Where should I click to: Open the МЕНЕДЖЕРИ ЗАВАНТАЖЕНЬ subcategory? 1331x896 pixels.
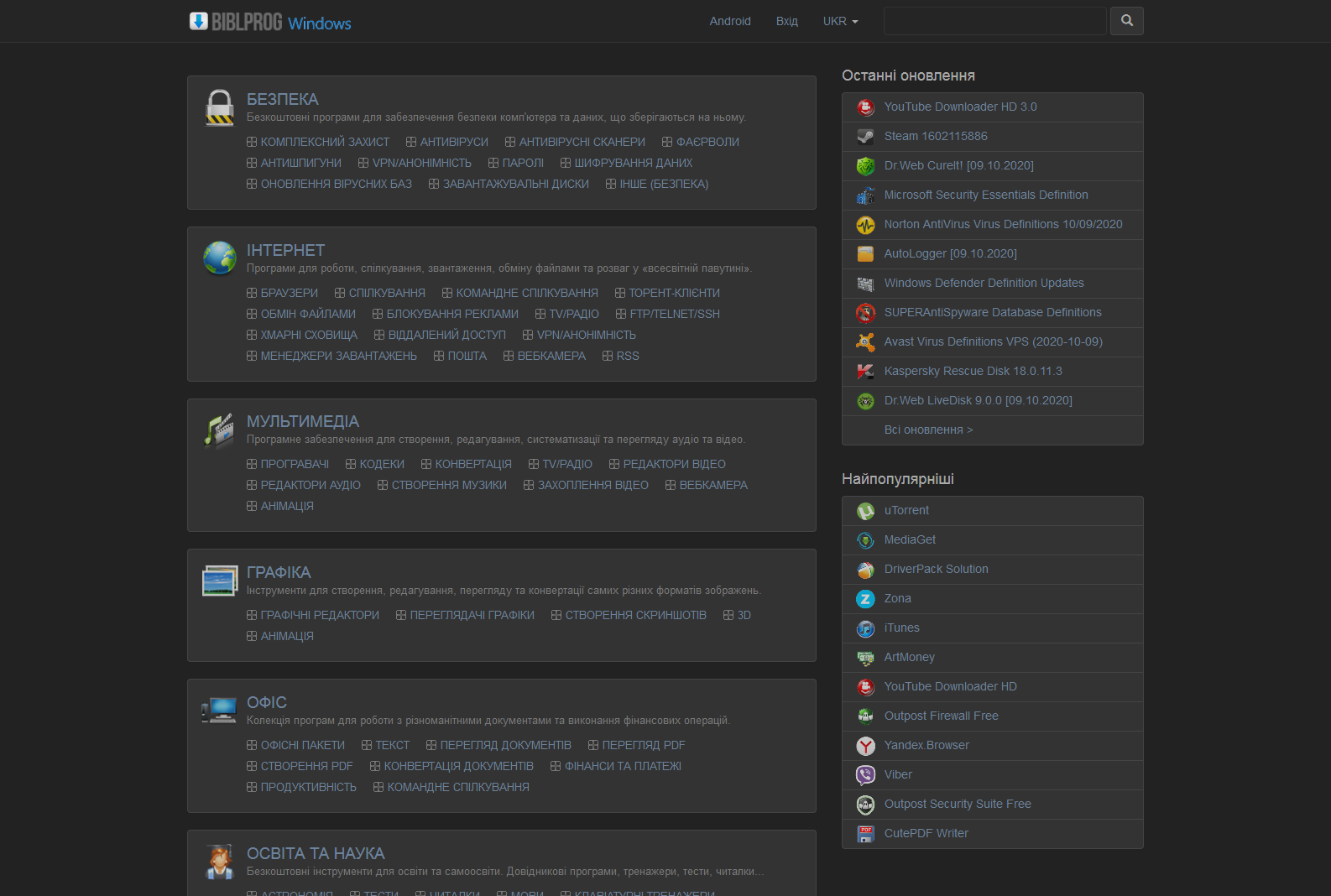pos(339,356)
